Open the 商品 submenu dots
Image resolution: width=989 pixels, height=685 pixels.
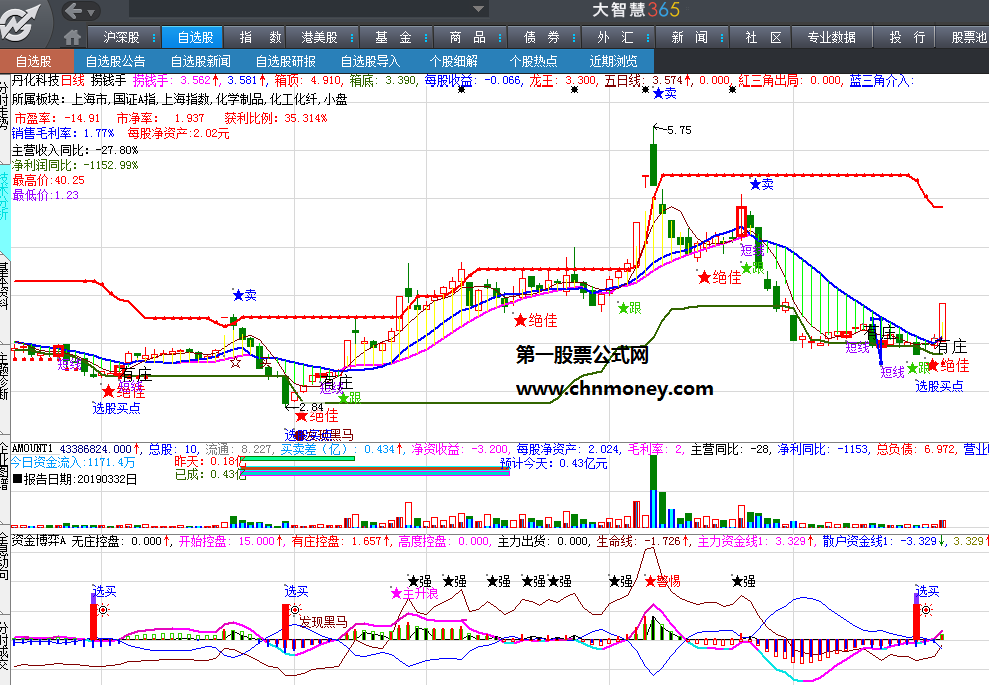coord(500,38)
